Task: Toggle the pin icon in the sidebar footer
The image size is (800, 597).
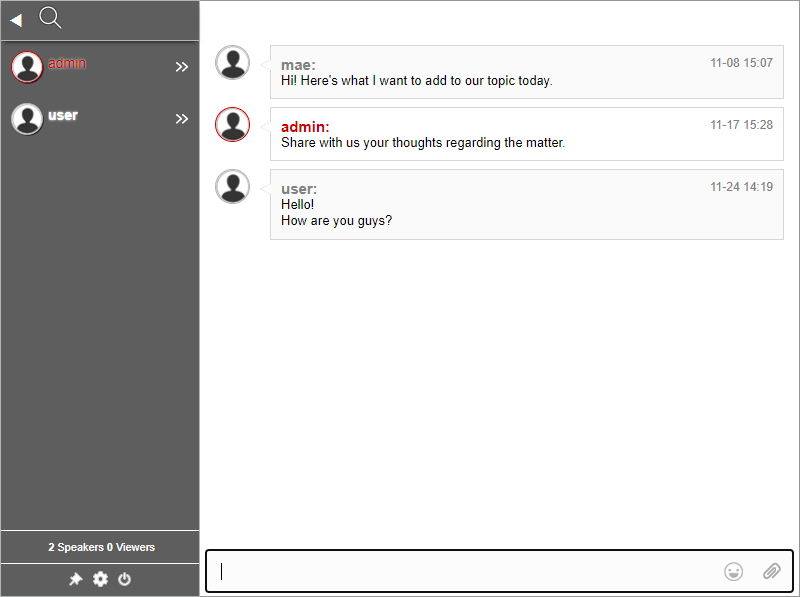Action: [75, 579]
